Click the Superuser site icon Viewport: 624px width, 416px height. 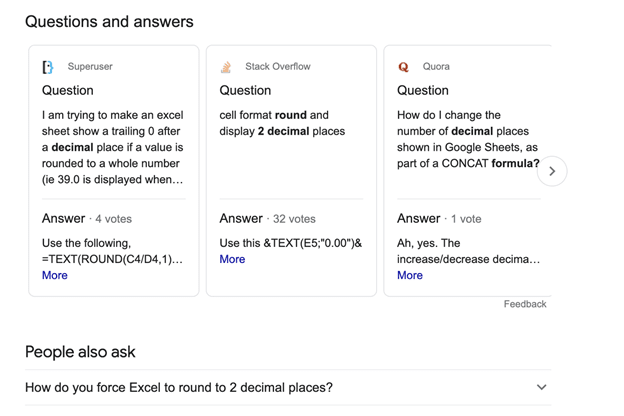pyautogui.click(x=48, y=67)
